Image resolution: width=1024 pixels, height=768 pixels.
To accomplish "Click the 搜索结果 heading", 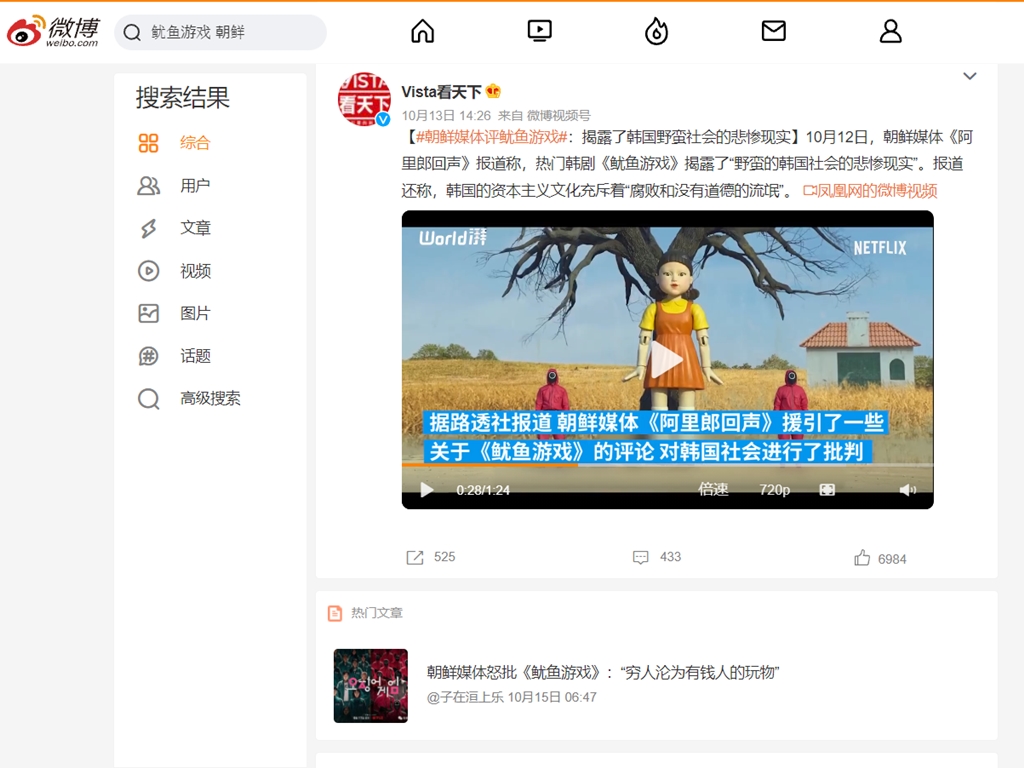I will click(x=183, y=98).
